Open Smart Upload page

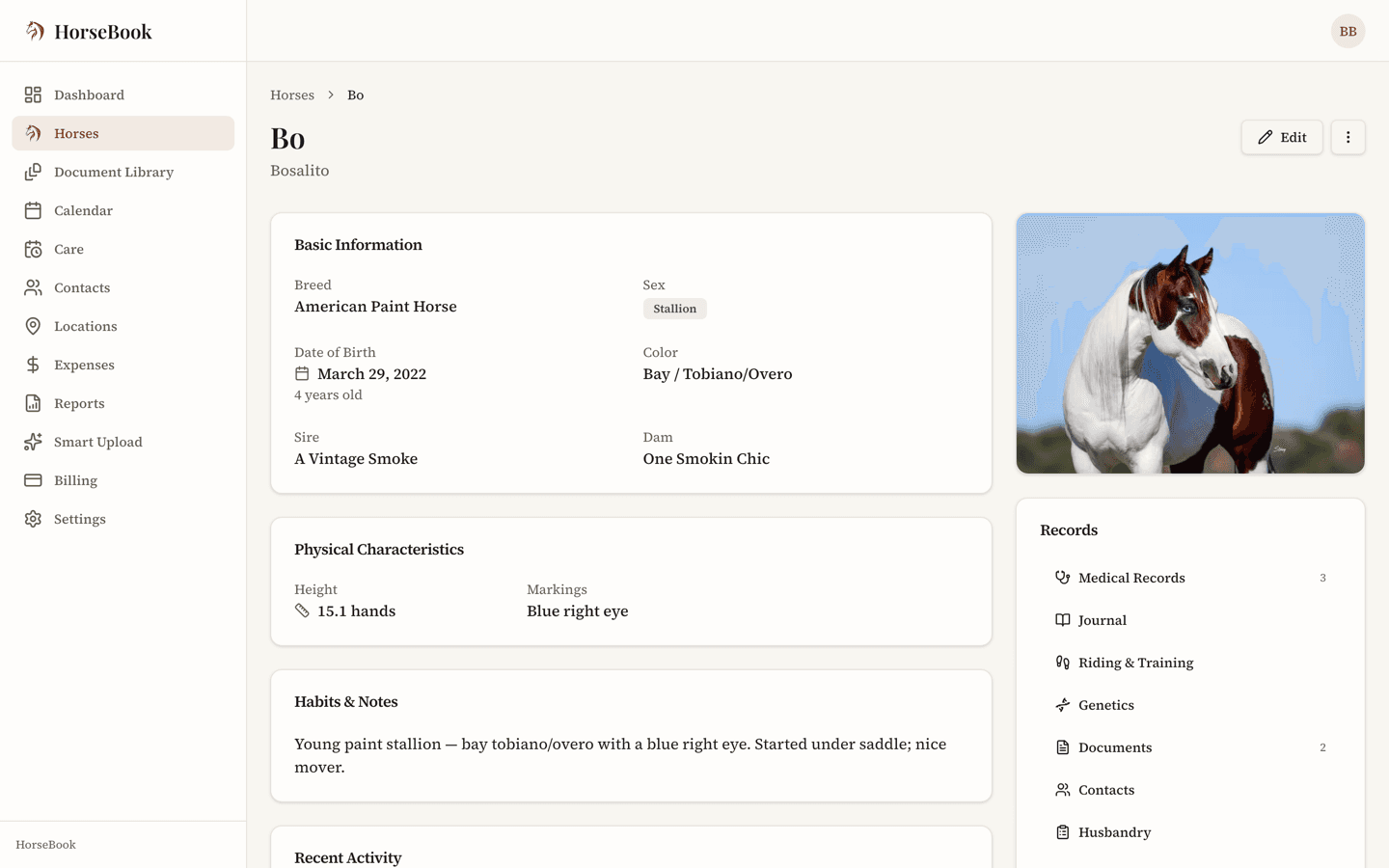click(x=123, y=442)
